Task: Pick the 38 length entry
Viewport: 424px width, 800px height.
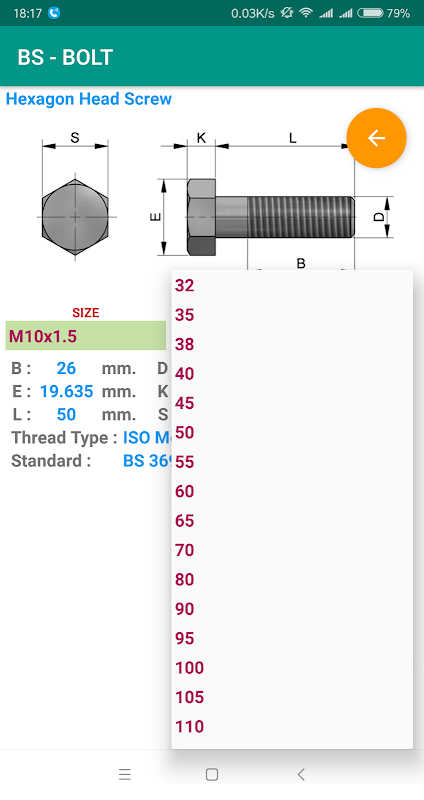Action: [292, 344]
